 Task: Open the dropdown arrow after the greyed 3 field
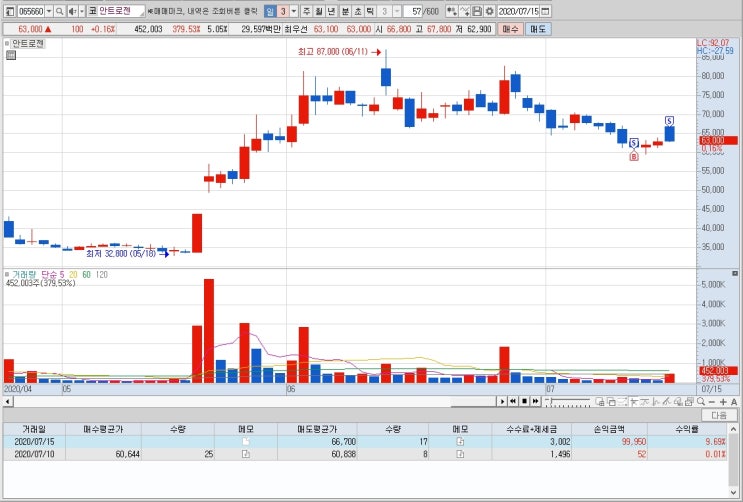397,11
